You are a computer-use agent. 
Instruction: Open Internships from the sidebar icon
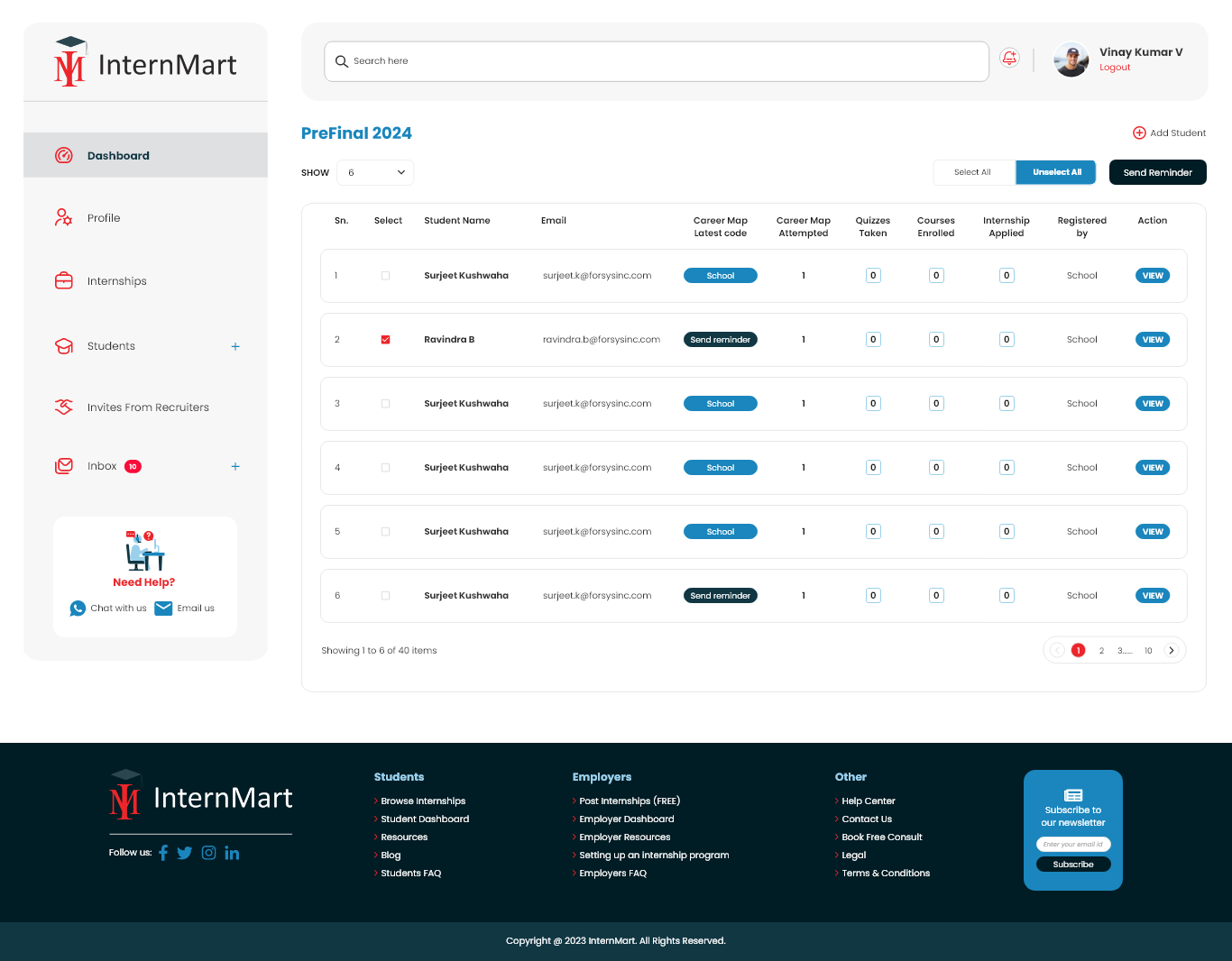coord(63,280)
